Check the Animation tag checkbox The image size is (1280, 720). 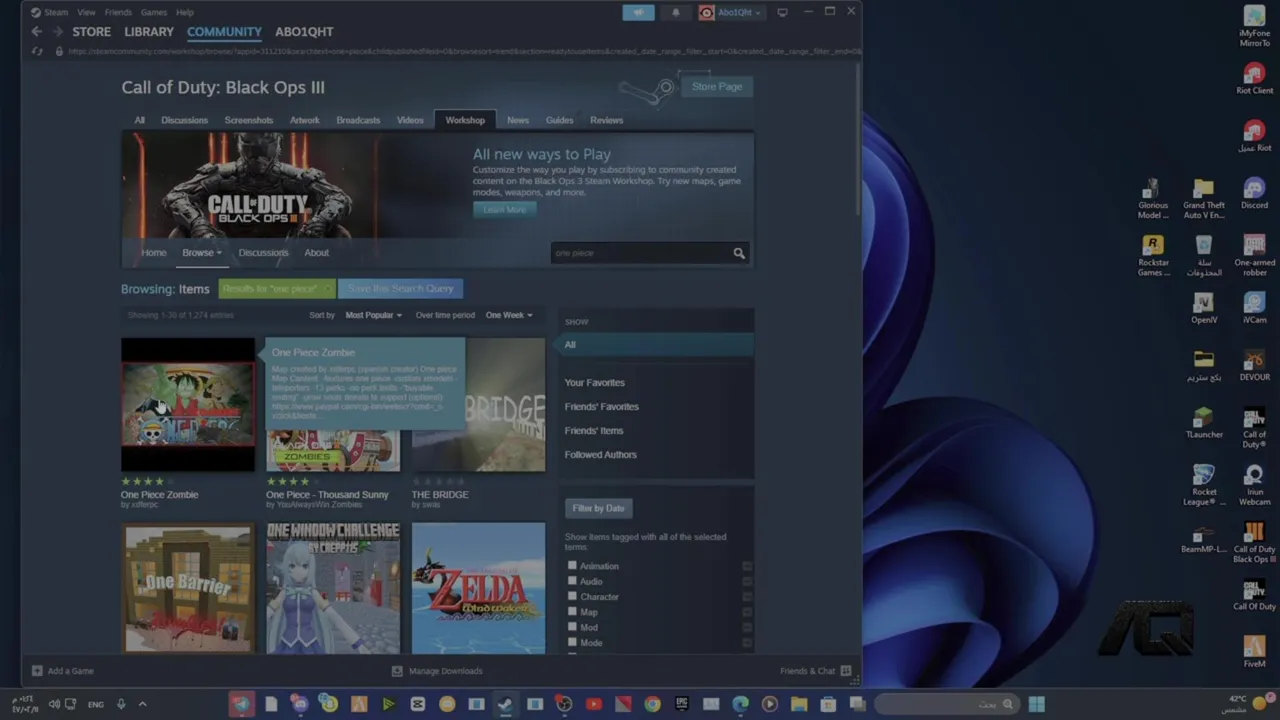(572, 565)
